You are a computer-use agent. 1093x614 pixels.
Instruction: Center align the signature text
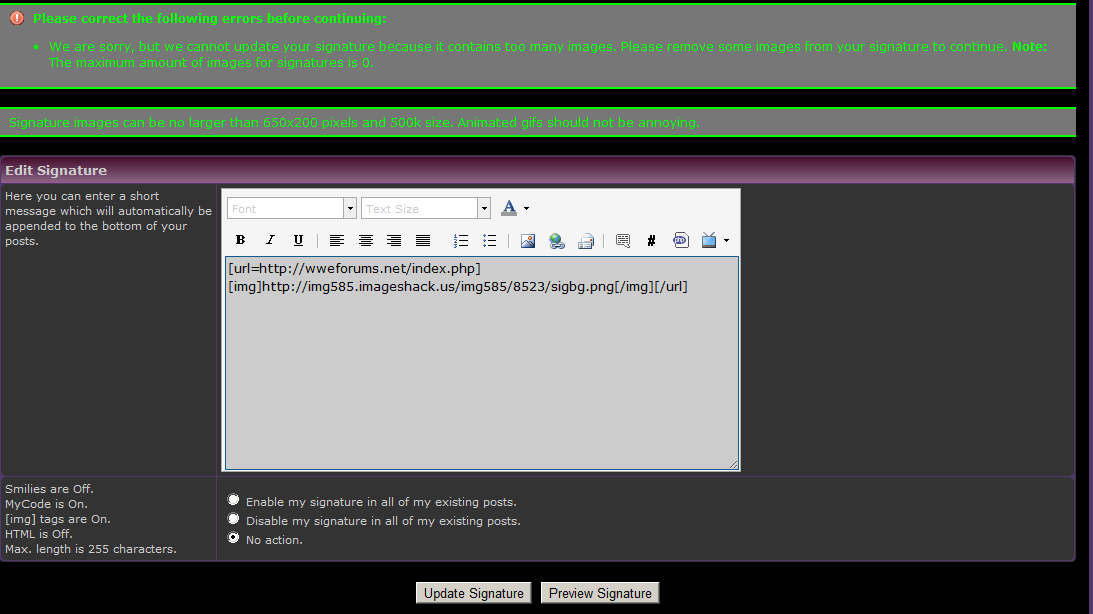[x=366, y=240]
